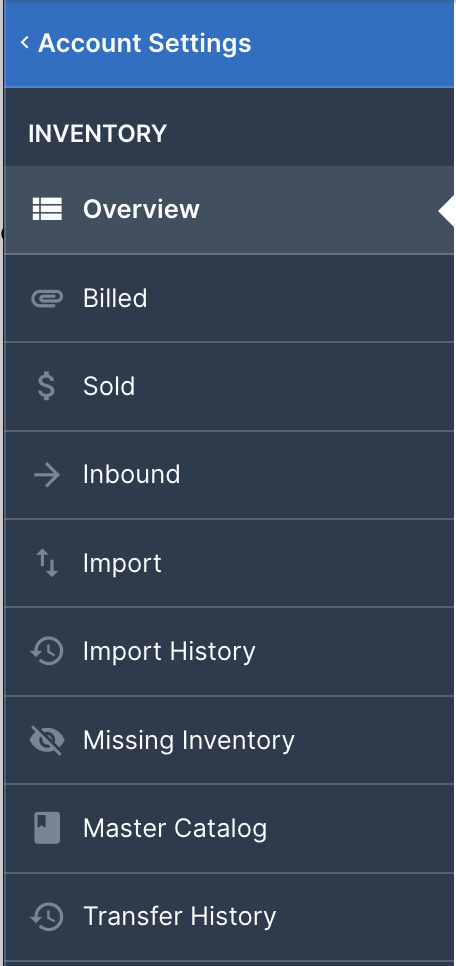This screenshot has height=966, width=456.
Task: Click the Import History clock icon
Action: [47, 651]
